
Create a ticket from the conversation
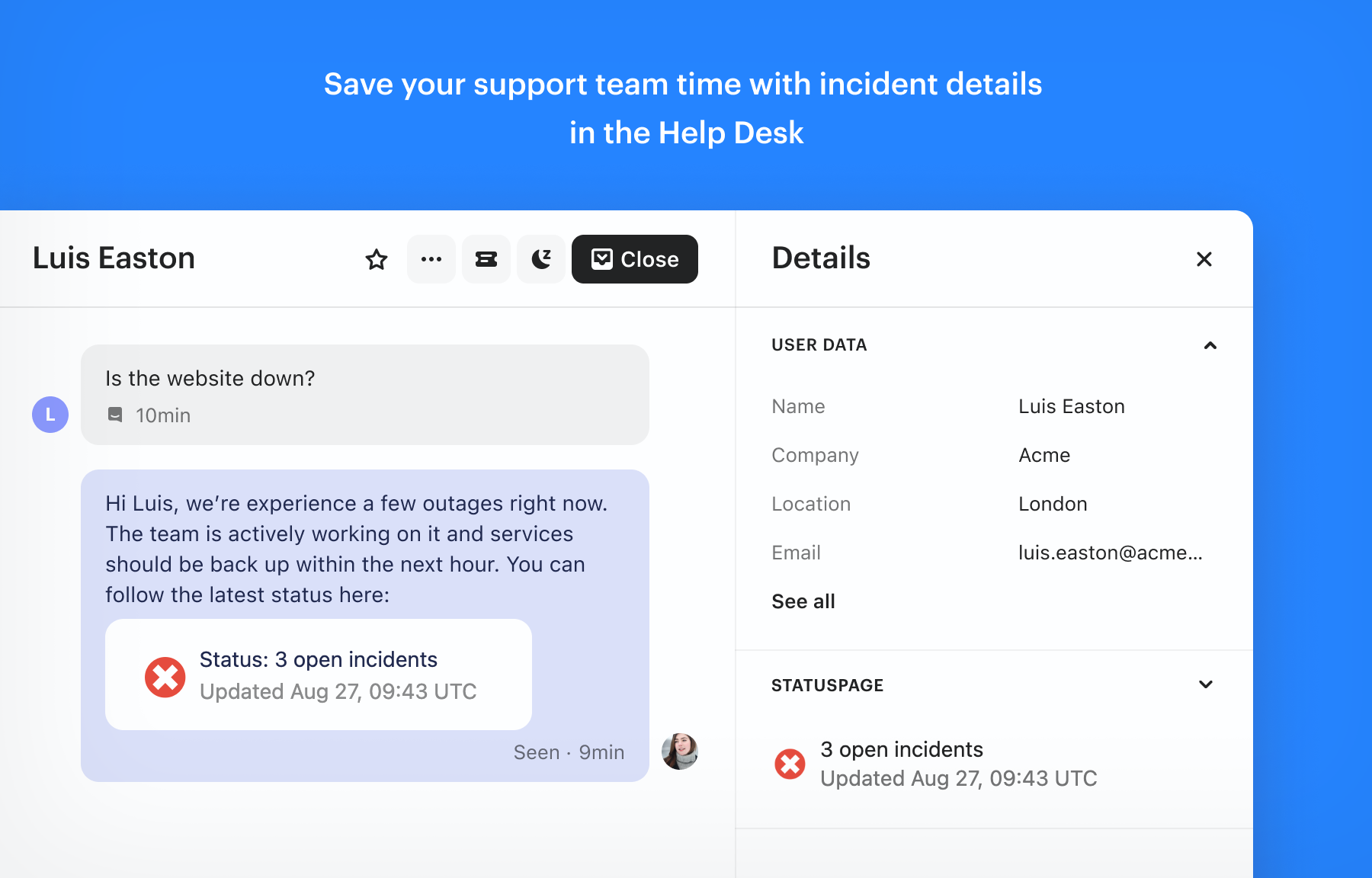[x=486, y=259]
